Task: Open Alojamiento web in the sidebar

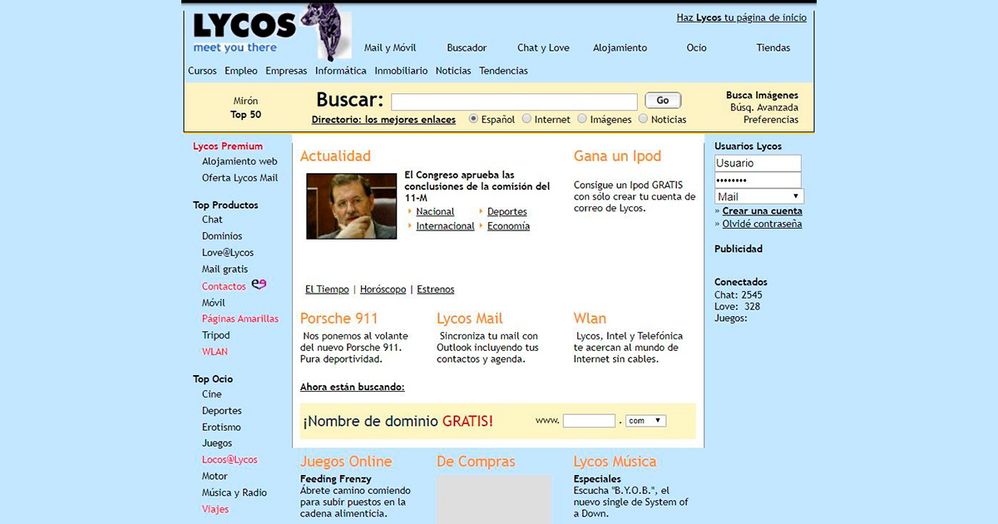Action: (239, 162)
